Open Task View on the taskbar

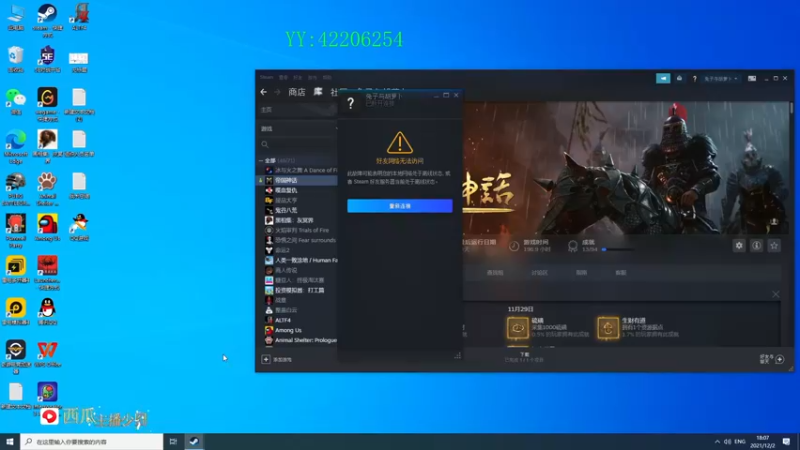tap(173, 441)
